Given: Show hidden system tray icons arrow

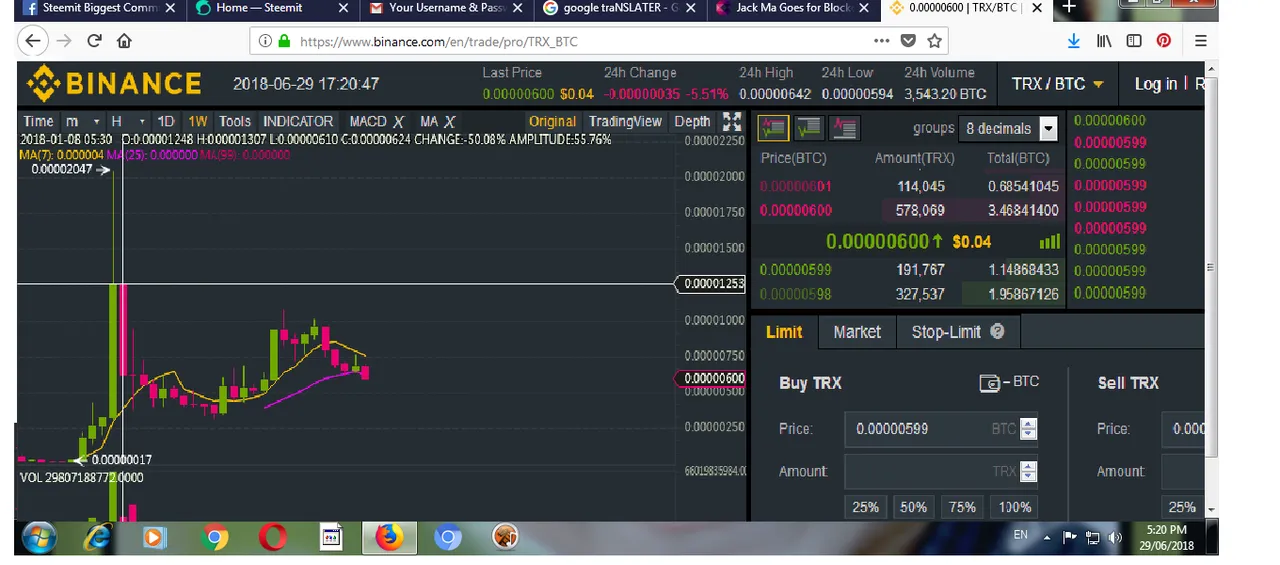Looking at the screenshot, I should click(1047, 538).
